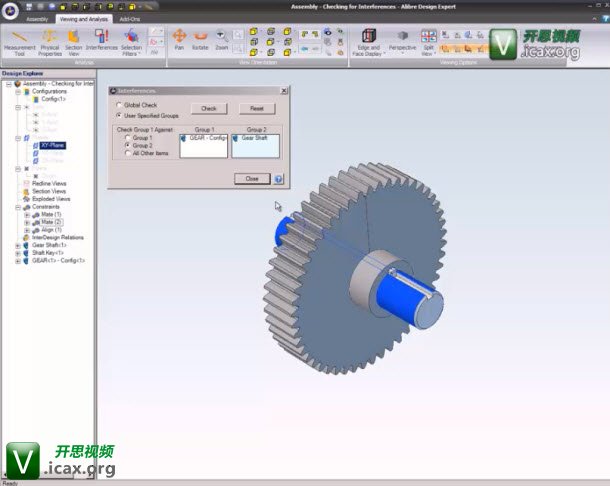Click the InterDesign Relations tree icon
The width and height of the screenshot is (610, 486).
[x=26, y=237]
